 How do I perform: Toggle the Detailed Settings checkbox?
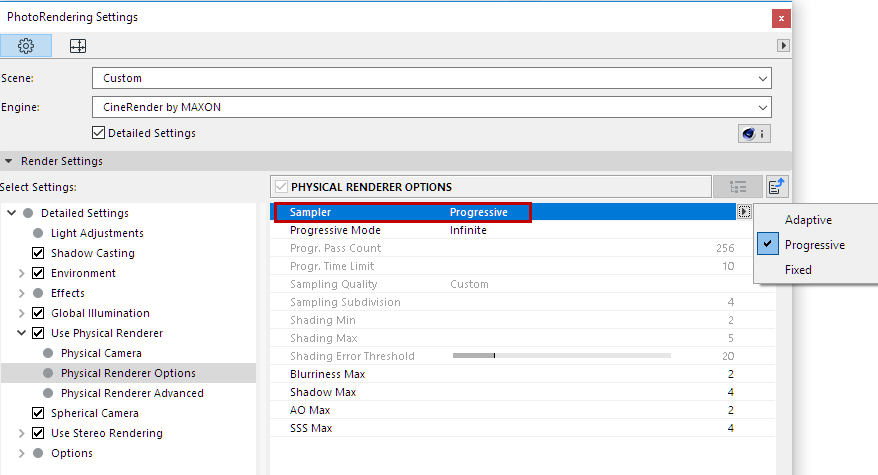click(x=99, y=133)
